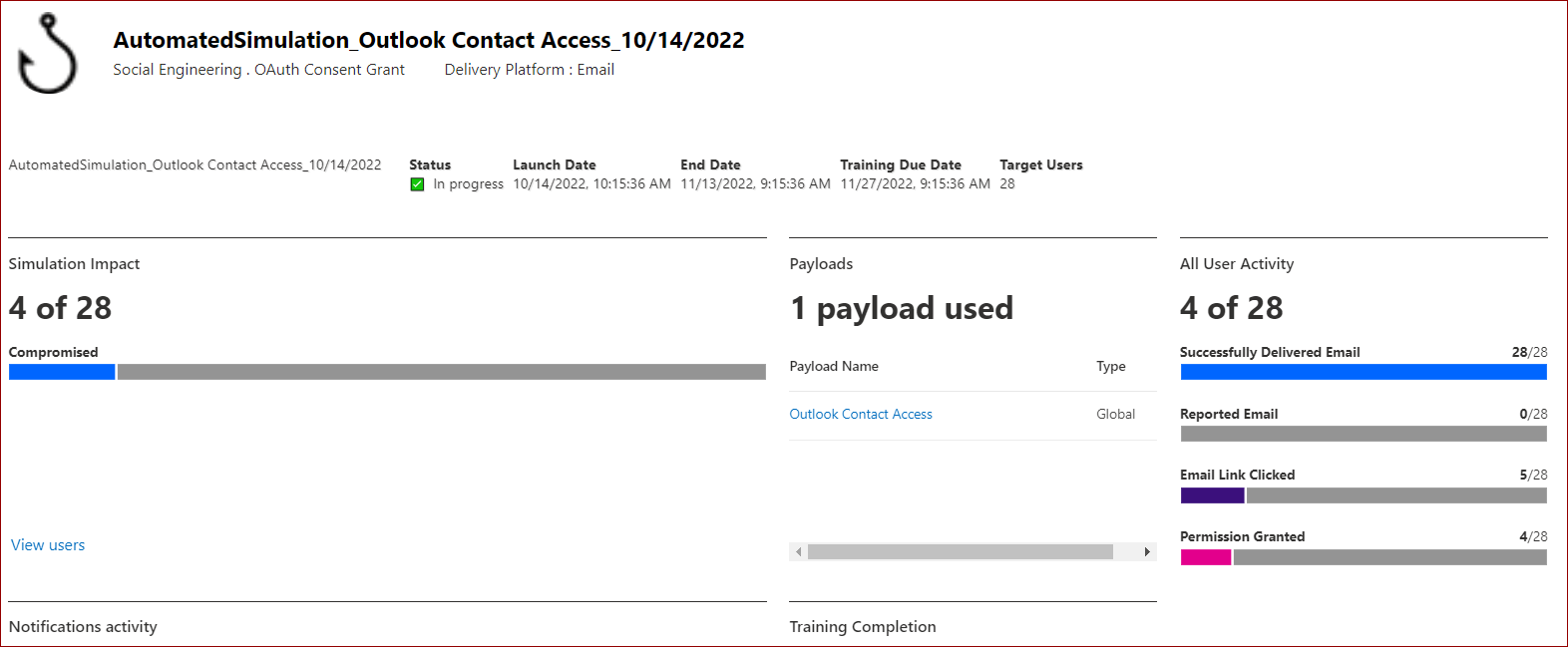This screenshot has height=647, width=1568.
Task: Click the payloads horizontal scrollbar thumb
Action: pyautogui.click(x=961, y=551)
